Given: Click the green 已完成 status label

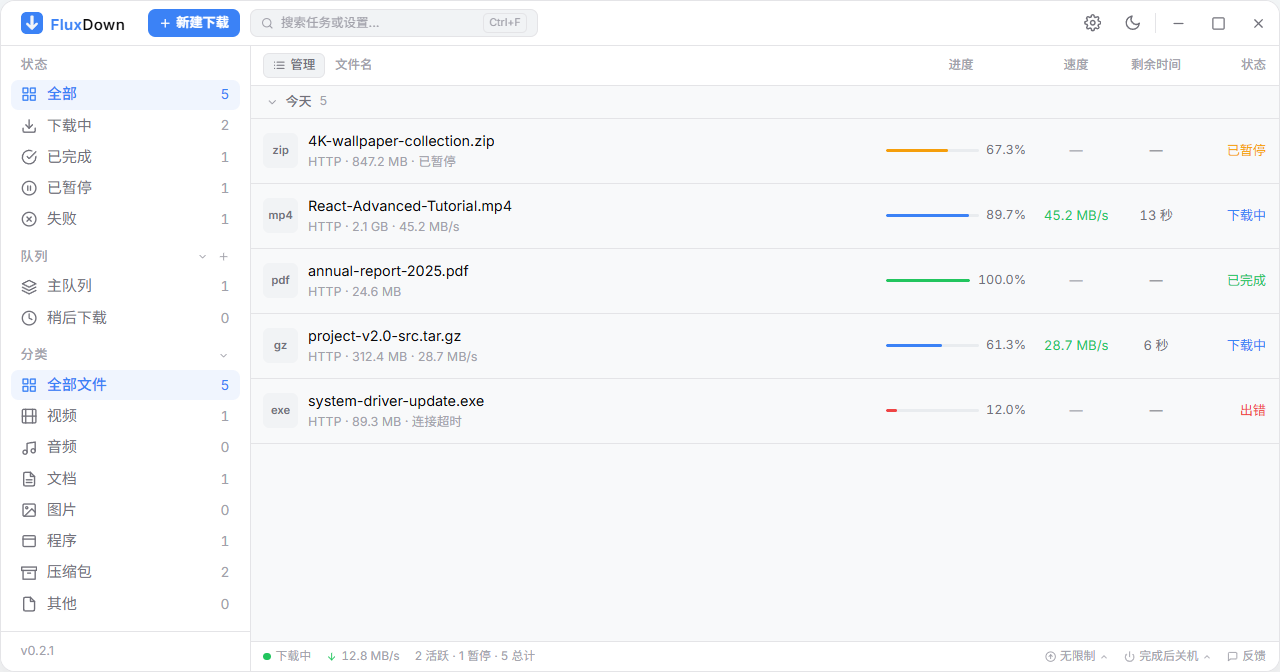Looking at the screenshot, I should click(1246, 280).
